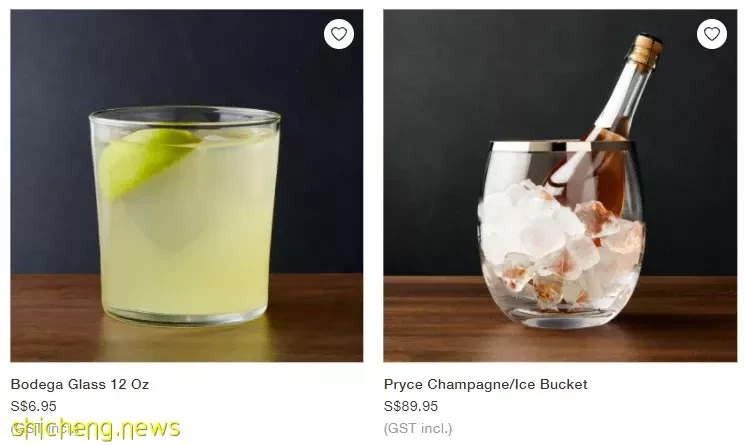The image size is (744, 446).
Task: Open the Pryce Champagne/Ice Bucket product photo
Action: [560, 186]
